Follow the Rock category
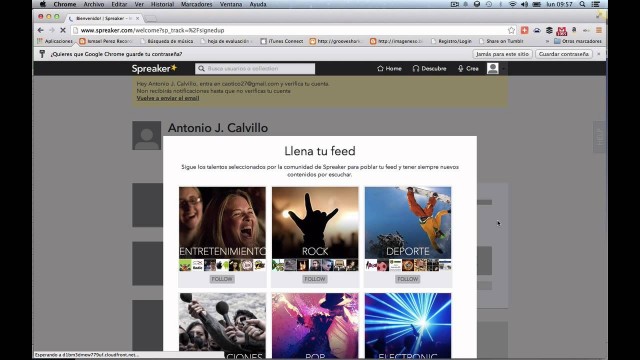The width and height of the screenshot is (640, 360). point(315,279)
